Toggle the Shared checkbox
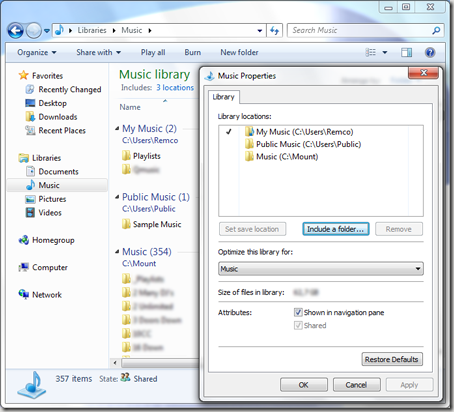The width and height of the screenshot is (454, 412). [298, 325]
